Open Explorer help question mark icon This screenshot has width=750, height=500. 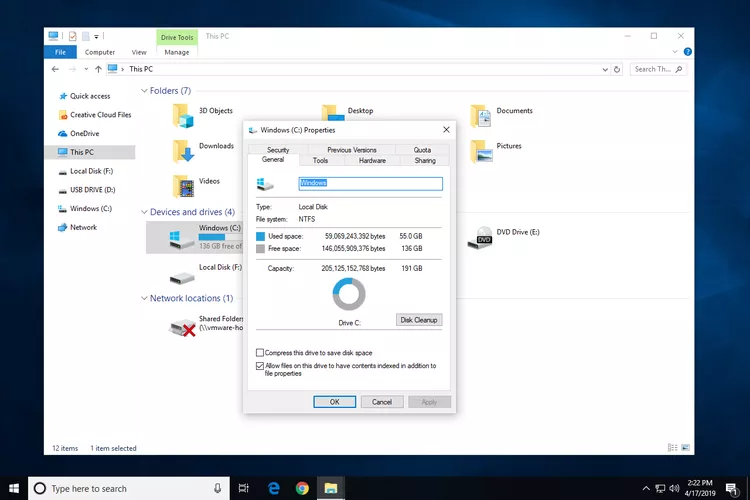click(687, 52)
